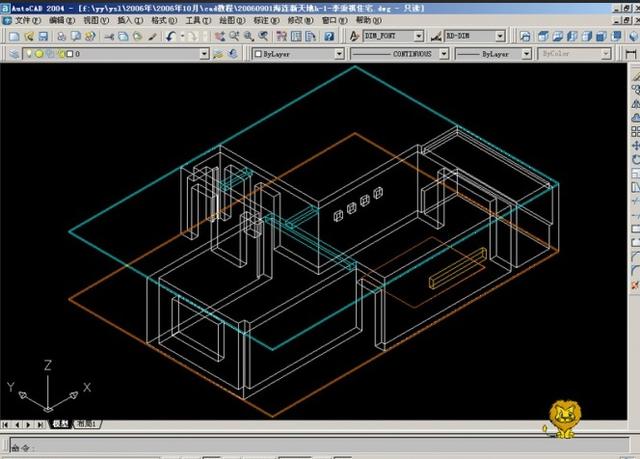Image resolution: width=640 pixels, height=459 pixels.
Task: Open the 格式(O) menu
Action: [164, 20]
